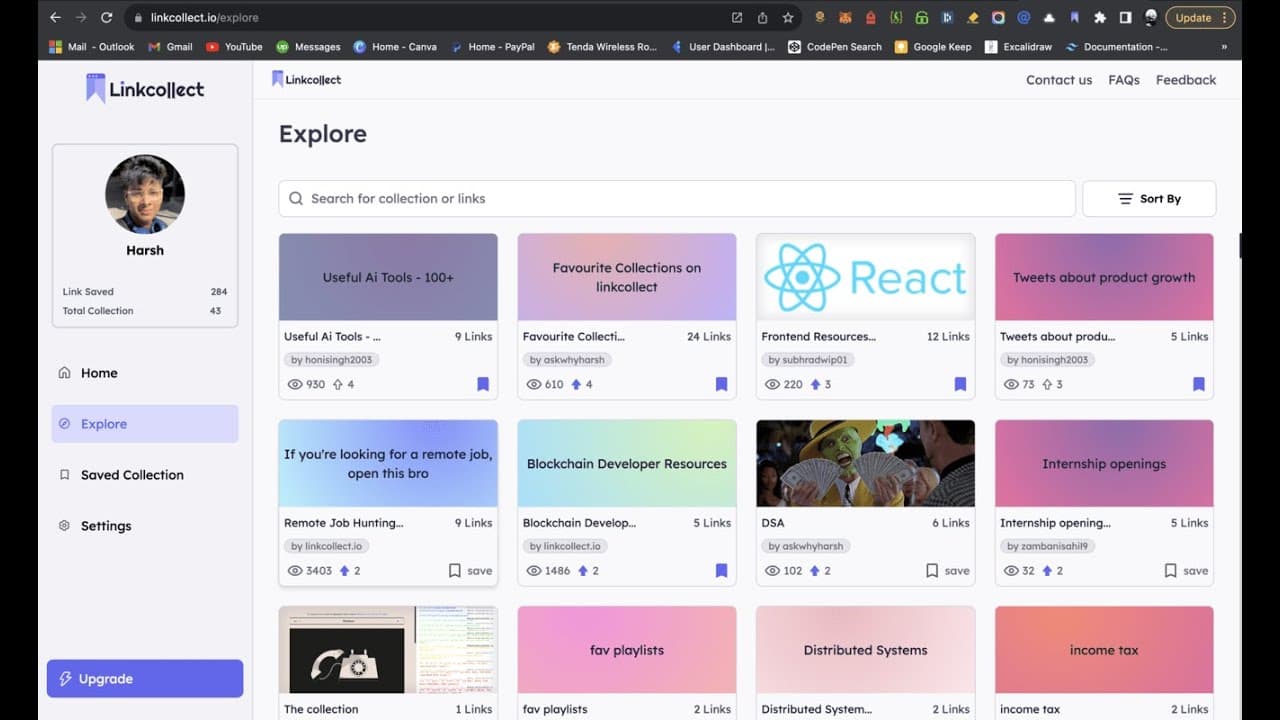The width and height of the screenshot is (1280, 720).
Task: Click author tag by honisingh2003 on Useful Ai Tools
Action: click(x=333, y=360)
